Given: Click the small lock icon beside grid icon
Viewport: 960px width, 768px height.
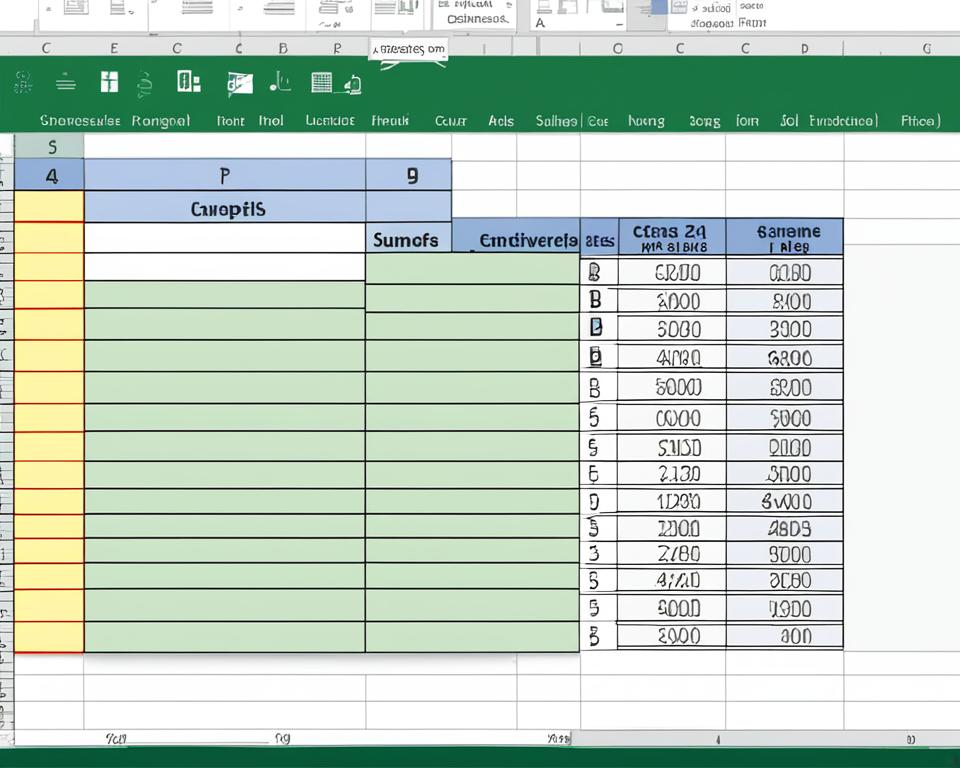Looking at the screenshot, I should 351,86.
